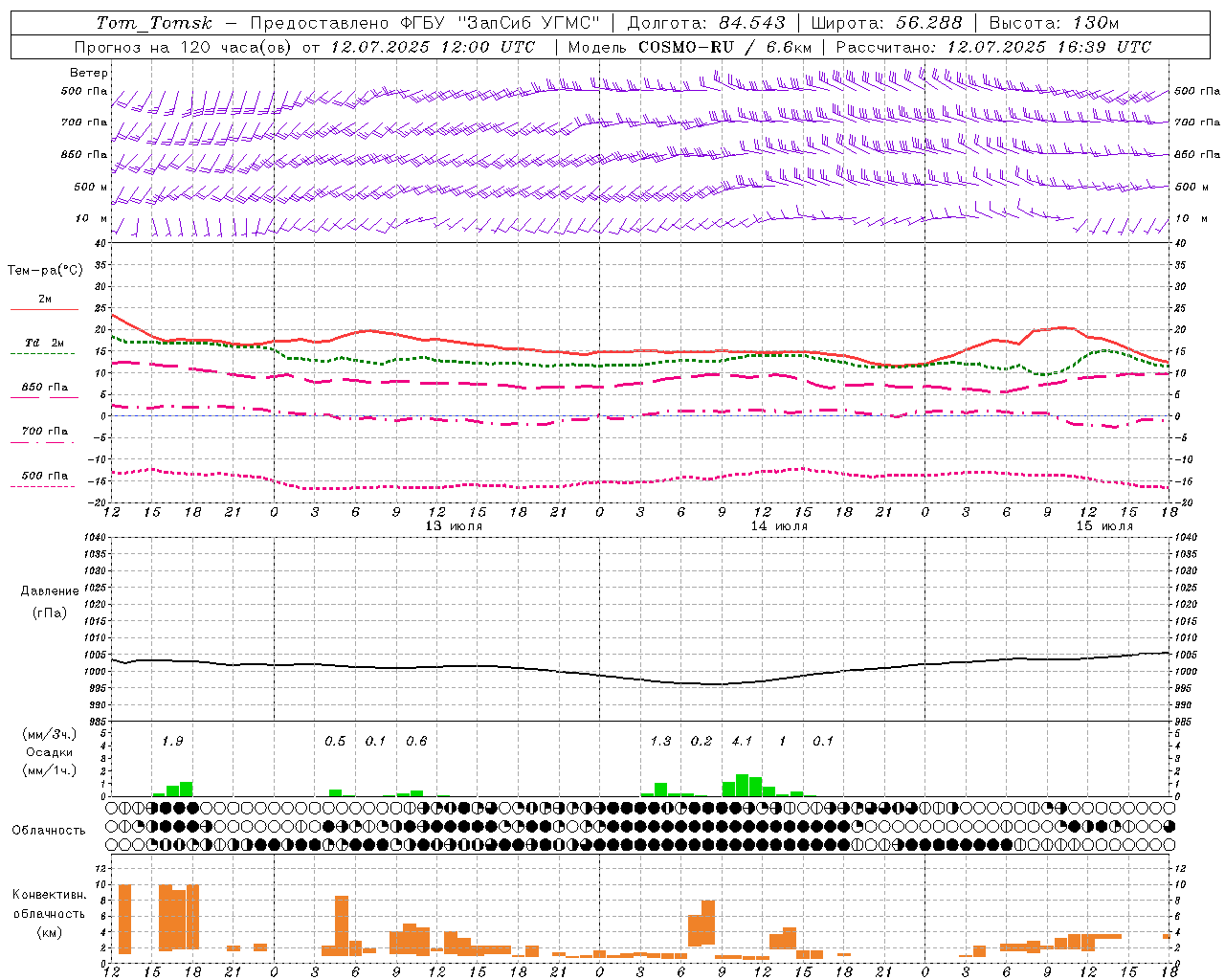Screen dimensions: 1225x980
Task: Click the "0.2" precipitation amount
Action: (x=702, y=741)
